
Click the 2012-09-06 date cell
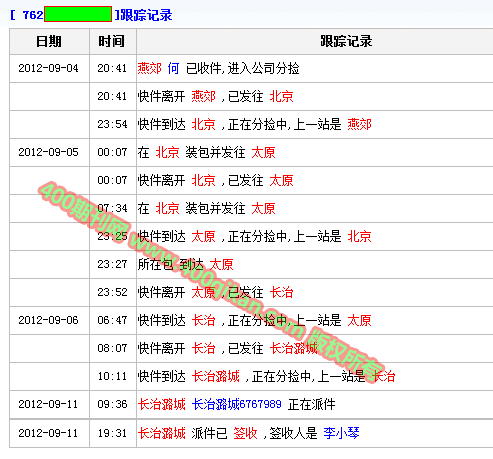[48, 320]
